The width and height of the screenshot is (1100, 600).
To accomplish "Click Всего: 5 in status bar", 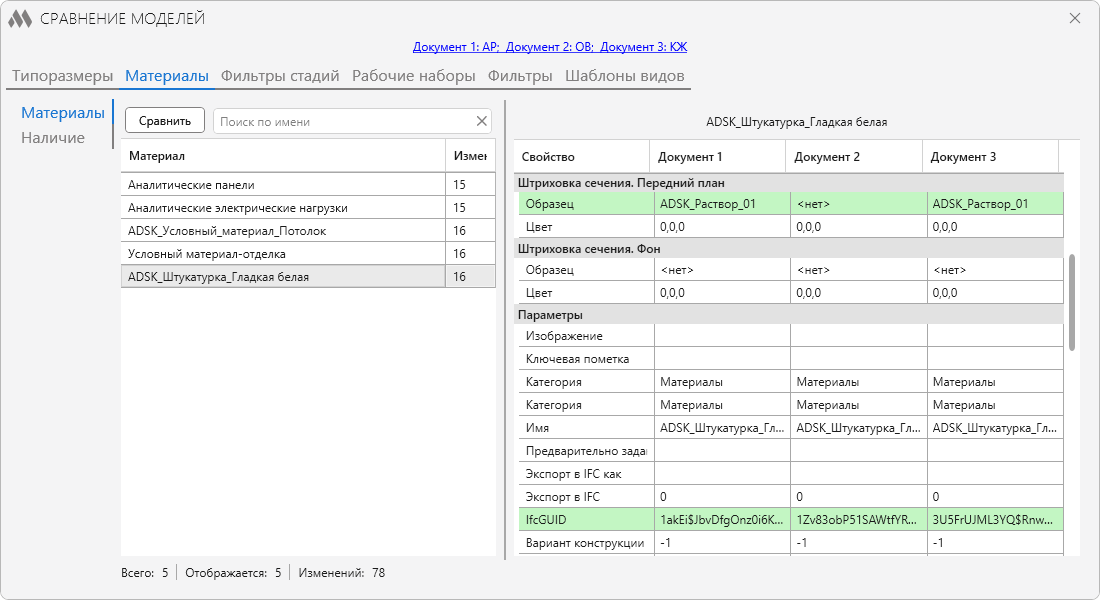I will point(145,573).
